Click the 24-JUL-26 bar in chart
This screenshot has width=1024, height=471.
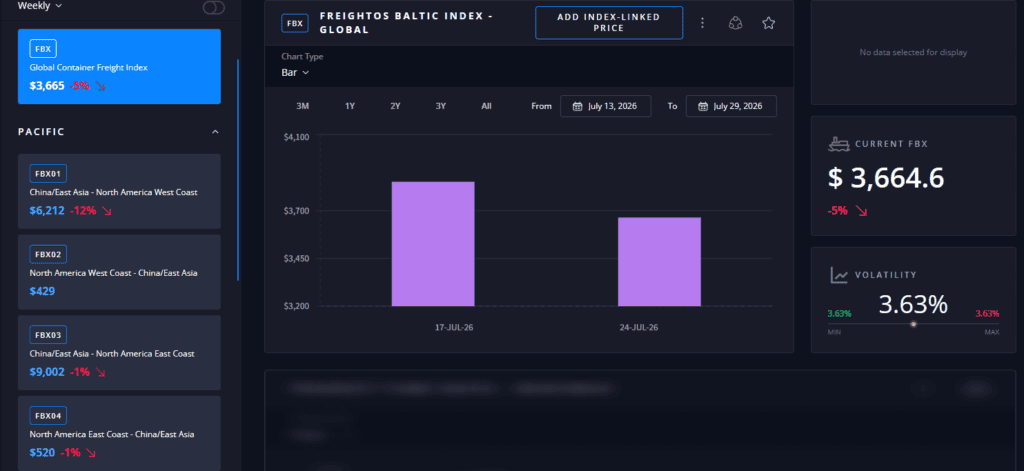pyautogui.click(x=660, y=261)
